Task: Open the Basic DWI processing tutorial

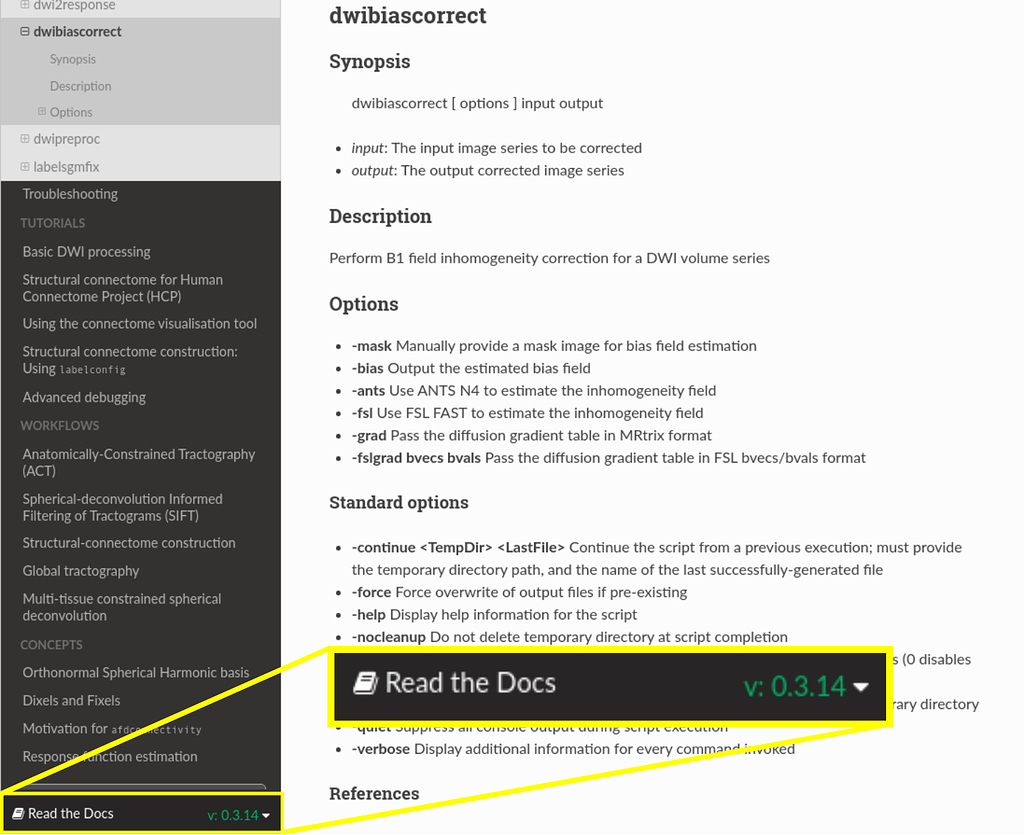Action: click(88, 251)
